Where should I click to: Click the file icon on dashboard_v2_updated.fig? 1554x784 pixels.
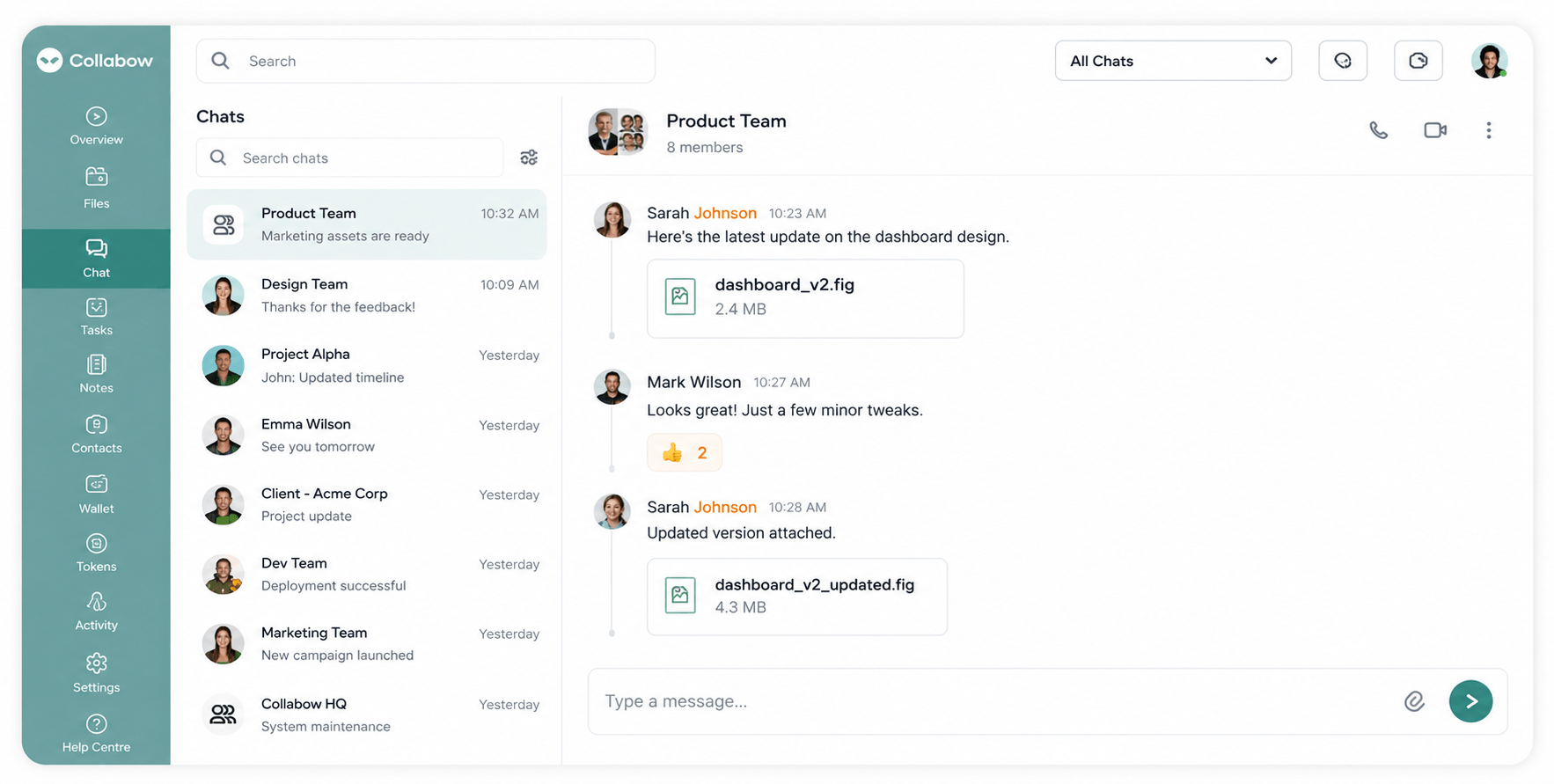point(680,596)
